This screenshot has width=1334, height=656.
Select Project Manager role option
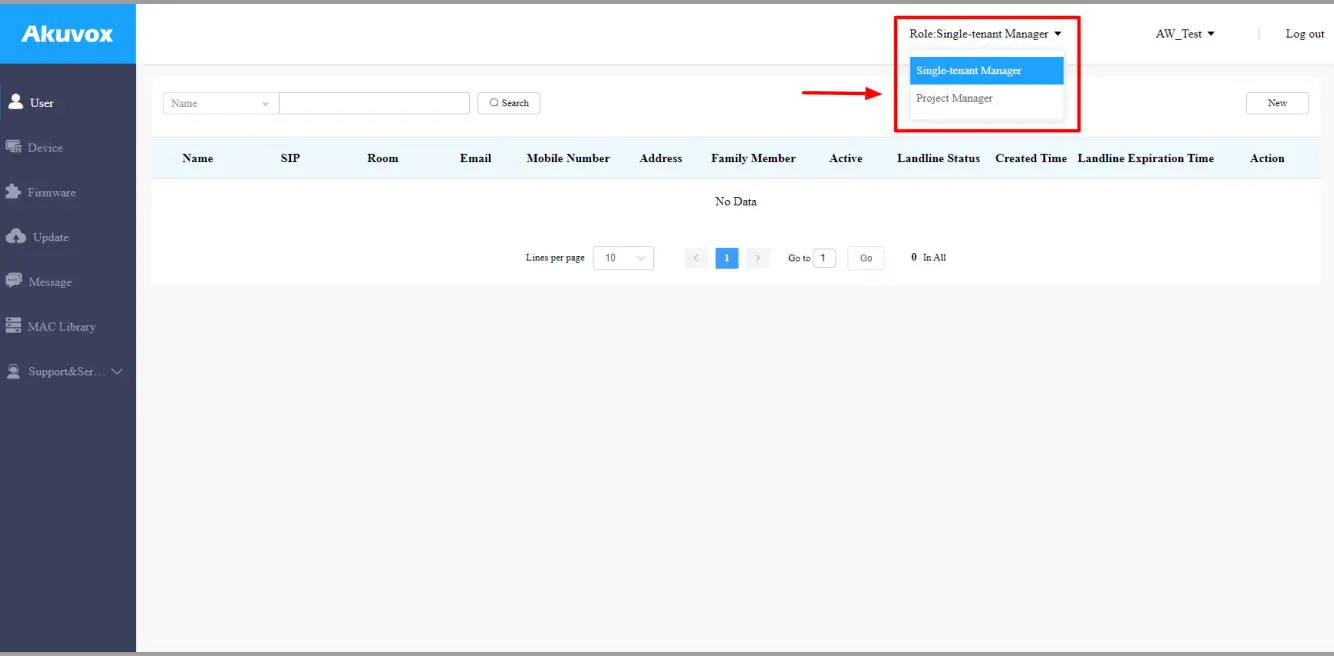(953, 98)
